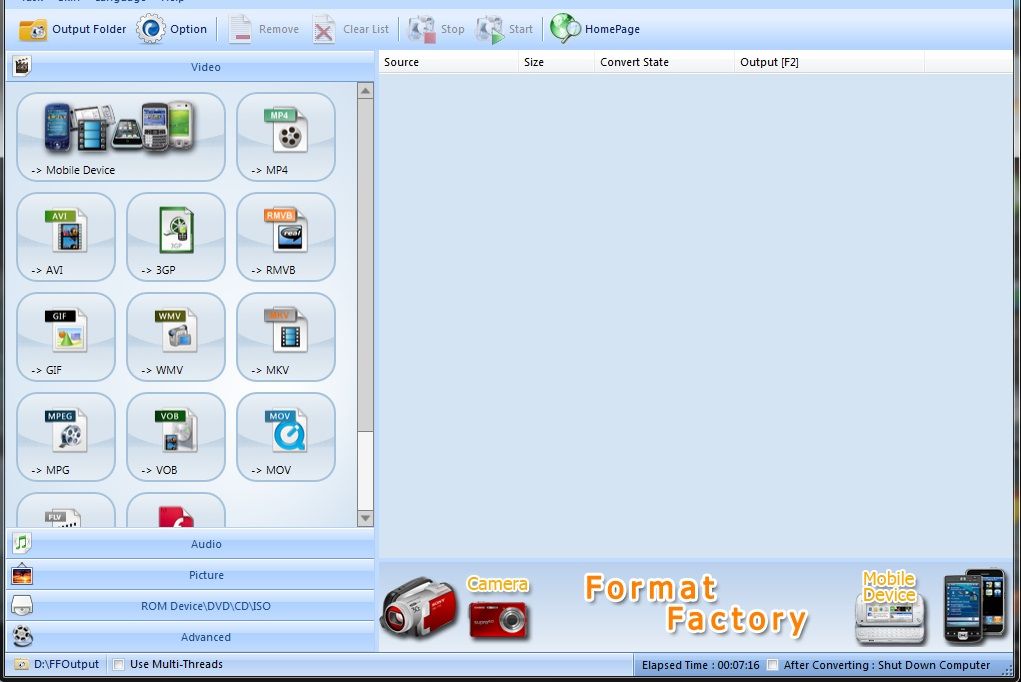The image size is (1021, 682).
Task: Collapse the Video category header
Action: point(190,66)
